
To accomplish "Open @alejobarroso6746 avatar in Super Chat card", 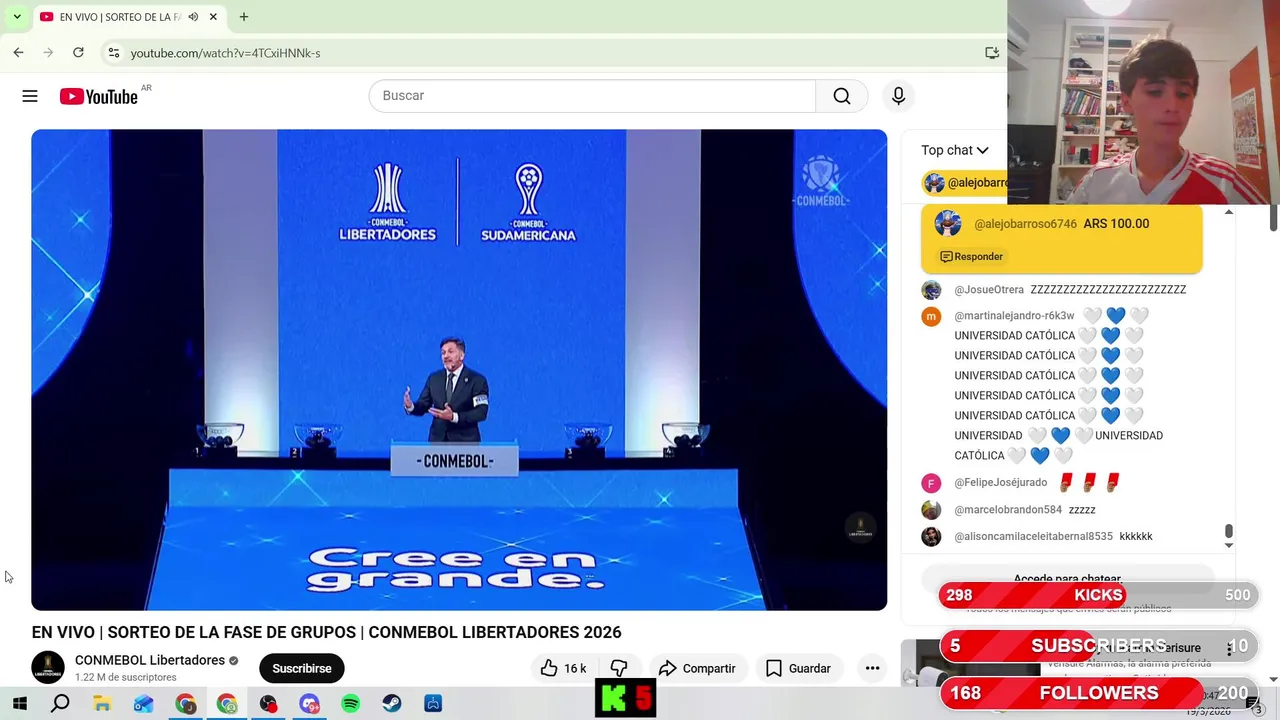I will [x=948, y=224].
